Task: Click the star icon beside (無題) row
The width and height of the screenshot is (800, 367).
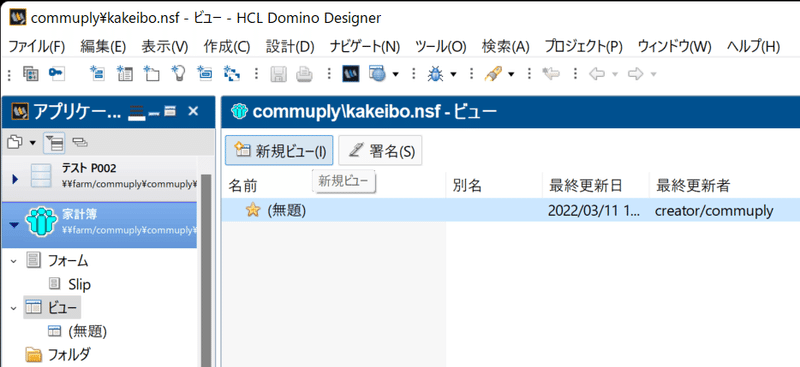Action: [253, 210]
